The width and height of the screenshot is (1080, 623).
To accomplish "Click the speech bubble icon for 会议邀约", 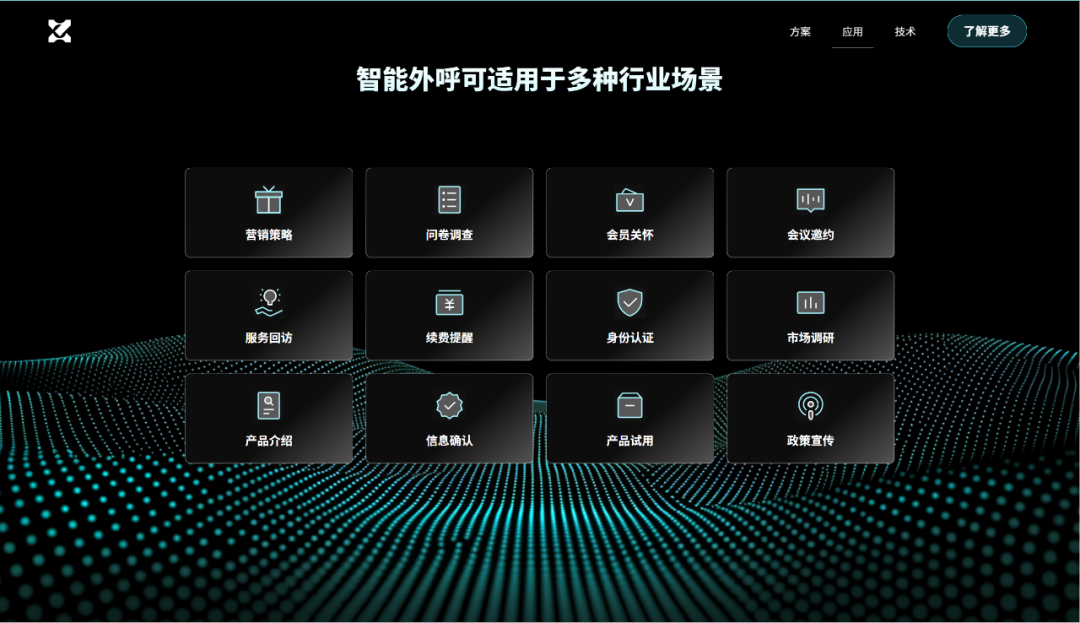I will click(x=810, y=198).
